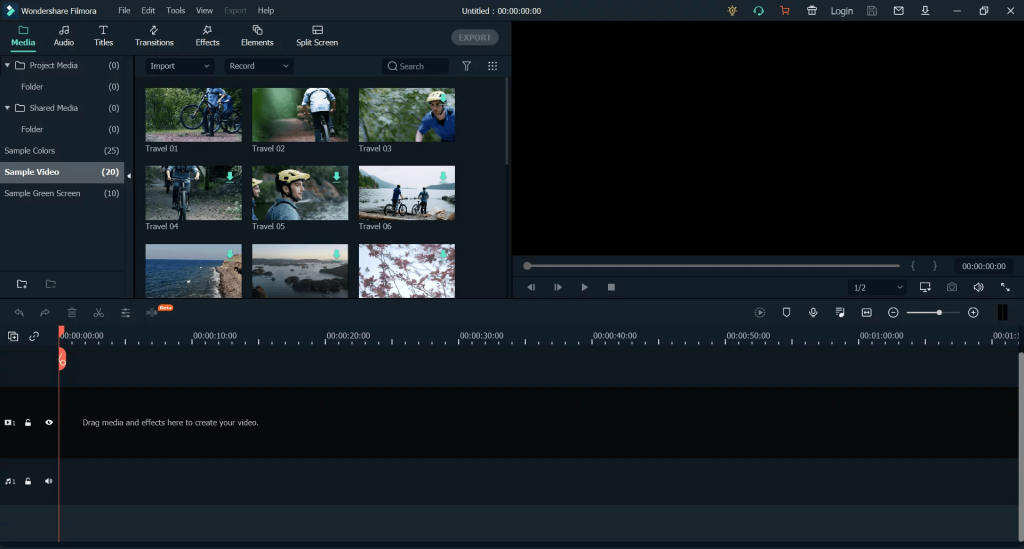Open the Record dropdown

coord(258,66)
